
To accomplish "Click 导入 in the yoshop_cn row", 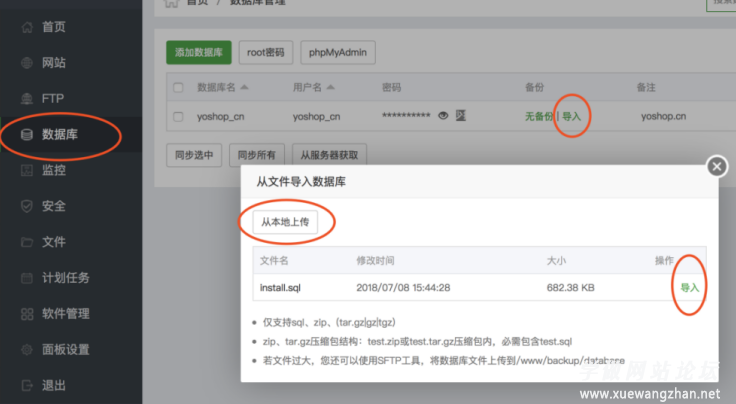I will 571,116.
